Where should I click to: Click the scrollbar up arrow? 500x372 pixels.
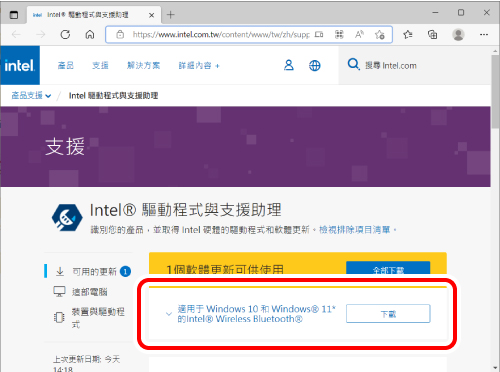(495, 51)
